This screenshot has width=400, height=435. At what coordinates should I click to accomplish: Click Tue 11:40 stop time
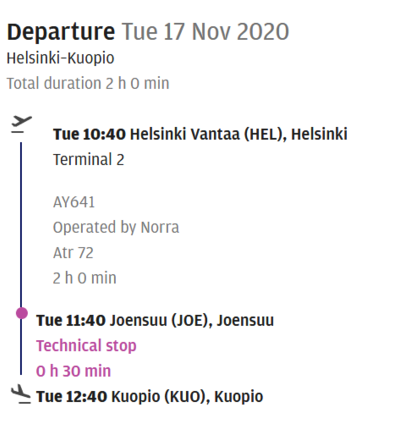71,321
